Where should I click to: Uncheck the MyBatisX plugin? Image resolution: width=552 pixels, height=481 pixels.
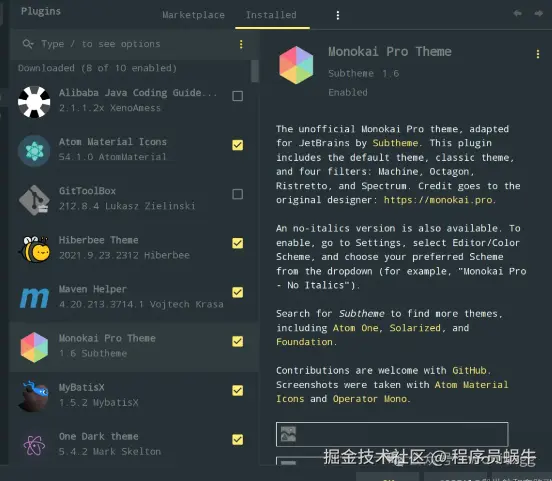tap(238, 391)
